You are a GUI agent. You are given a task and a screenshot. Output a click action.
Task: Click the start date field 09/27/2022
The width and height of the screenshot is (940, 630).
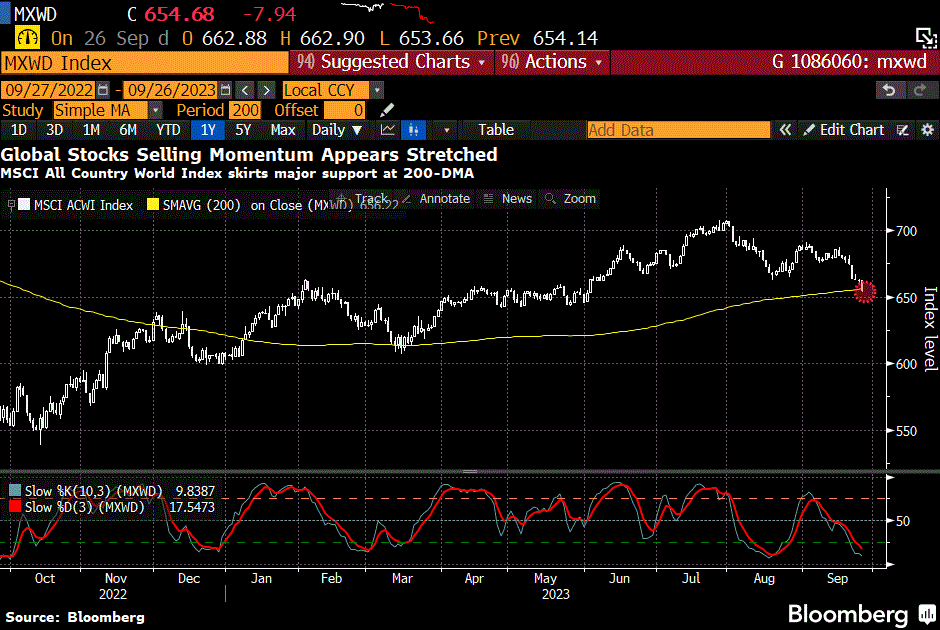pyautogui.click(x=49, y=90)
